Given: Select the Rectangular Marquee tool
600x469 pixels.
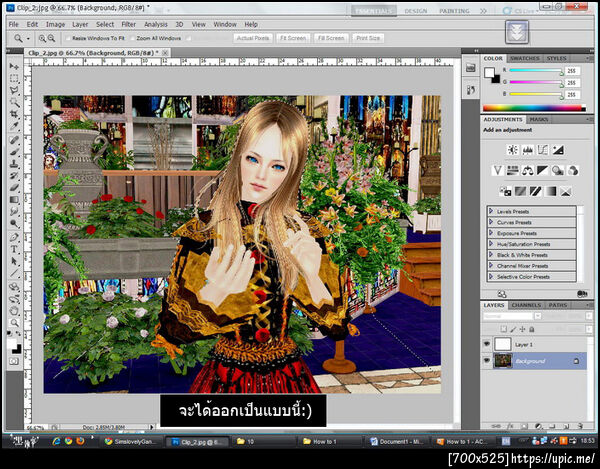Looking at the screenshot, I should (x=14, y=78).
